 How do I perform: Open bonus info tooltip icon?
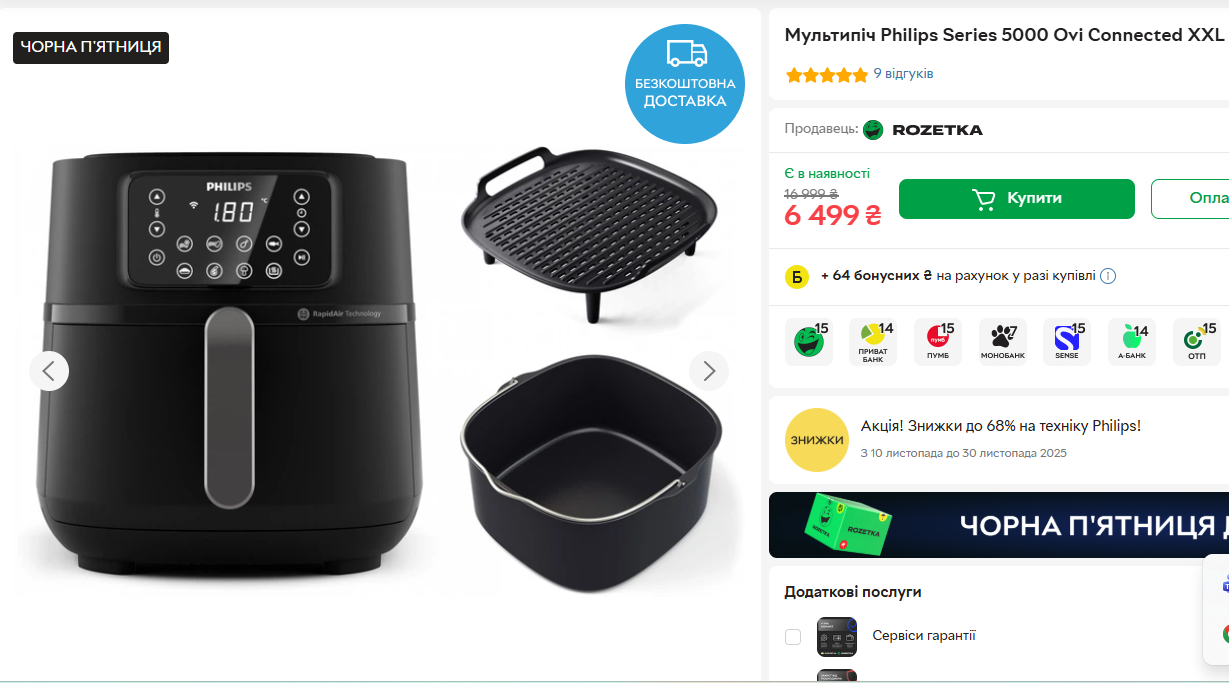point(1108,276)
